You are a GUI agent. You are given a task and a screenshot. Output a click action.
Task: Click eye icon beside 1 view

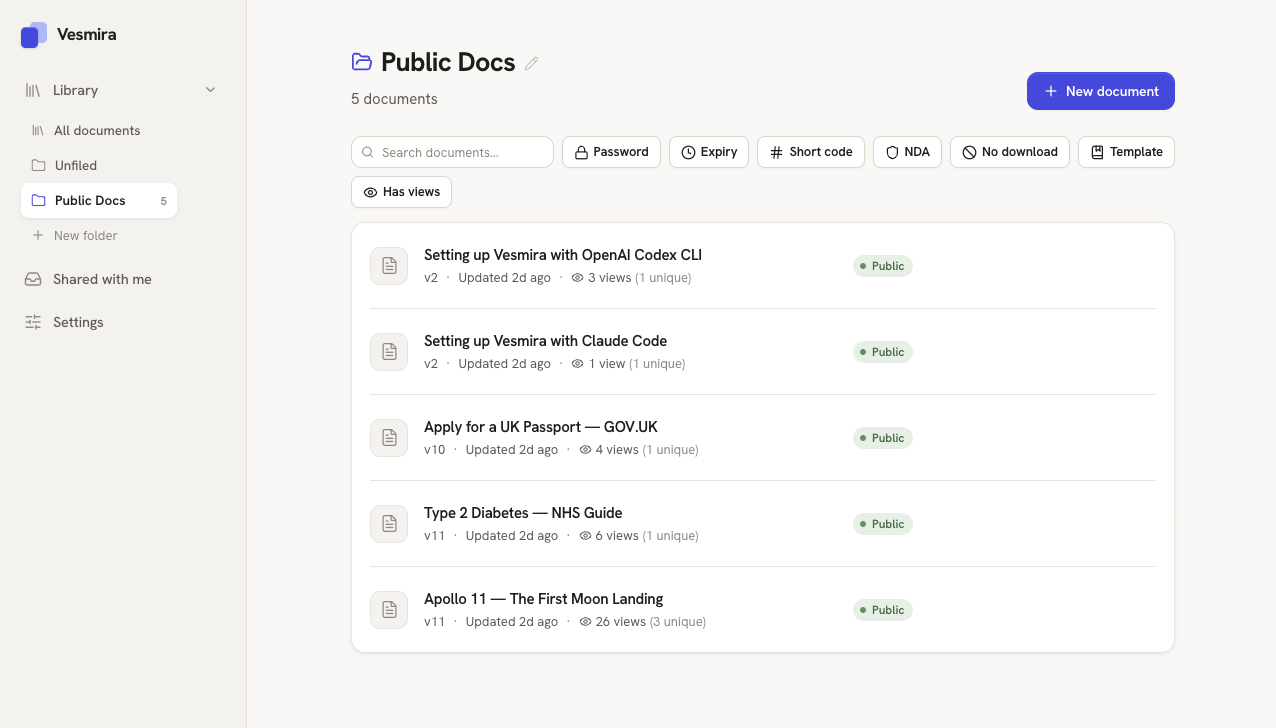[x=577, y=364]
